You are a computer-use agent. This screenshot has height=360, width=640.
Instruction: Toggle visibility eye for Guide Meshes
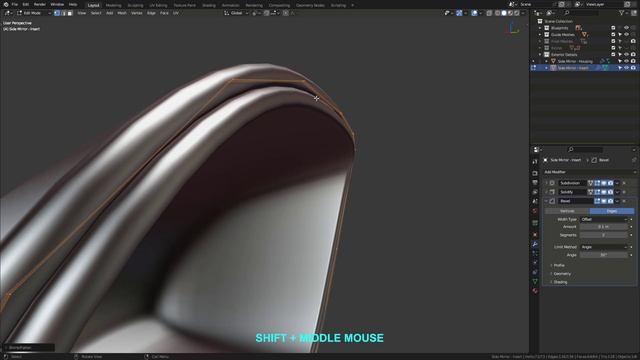tap(626, 34)
